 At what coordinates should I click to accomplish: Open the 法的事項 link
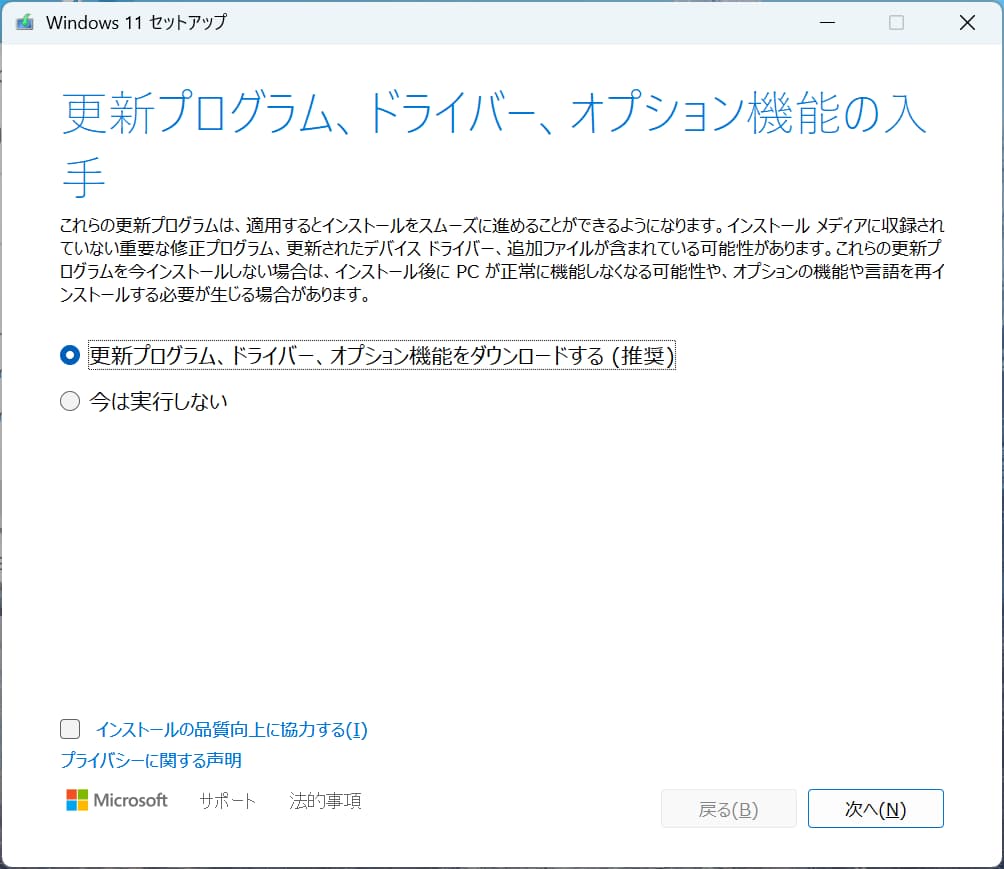(325, 800)
